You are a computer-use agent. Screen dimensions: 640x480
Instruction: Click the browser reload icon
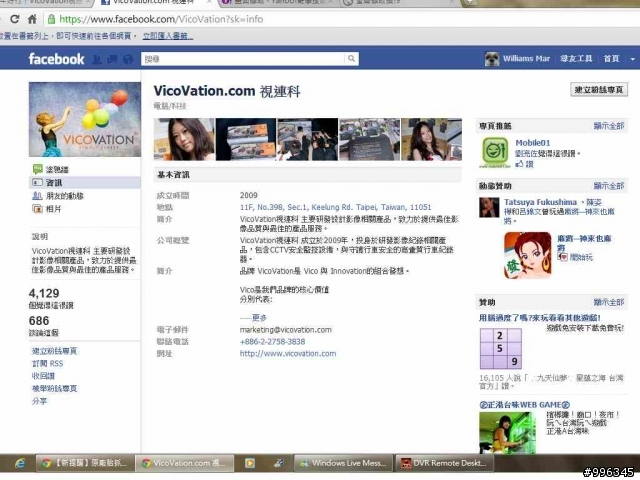15,19
